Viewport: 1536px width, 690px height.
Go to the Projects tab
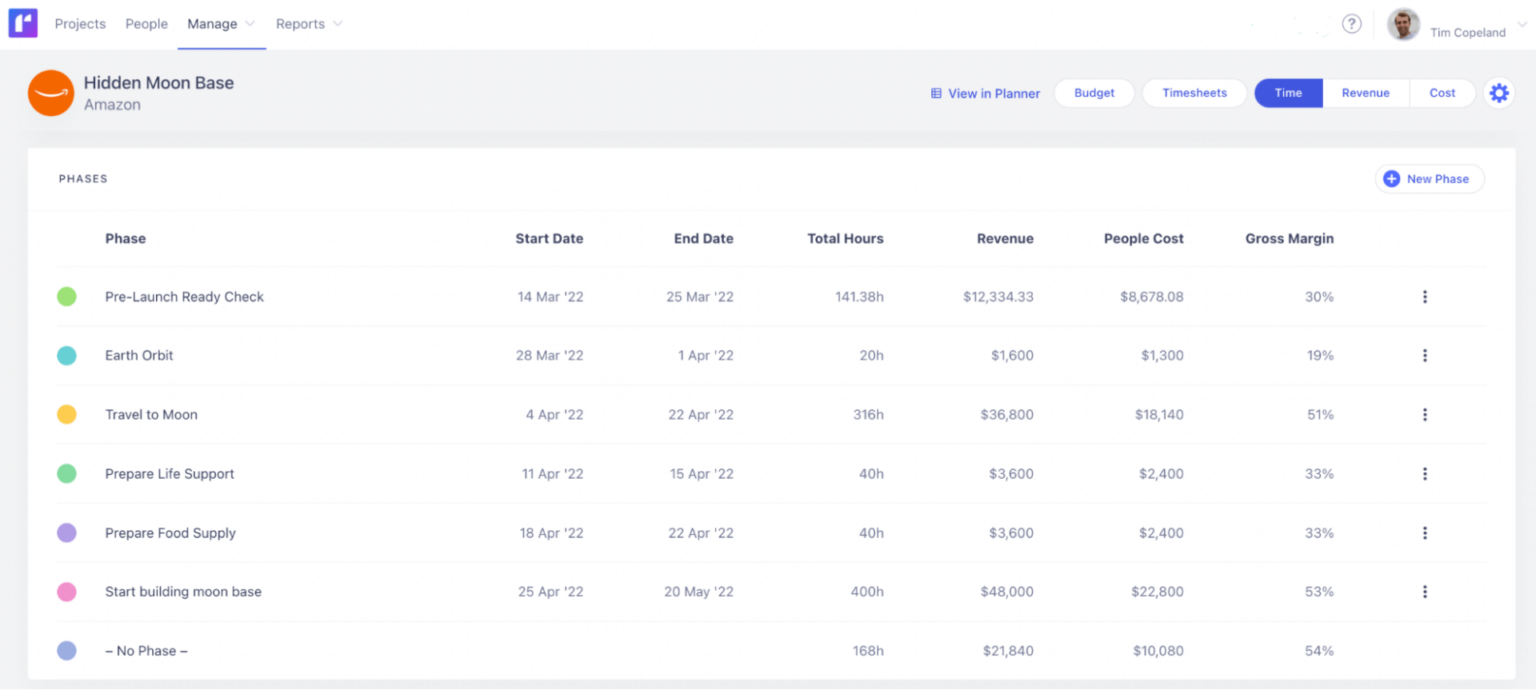click(80, 23)
